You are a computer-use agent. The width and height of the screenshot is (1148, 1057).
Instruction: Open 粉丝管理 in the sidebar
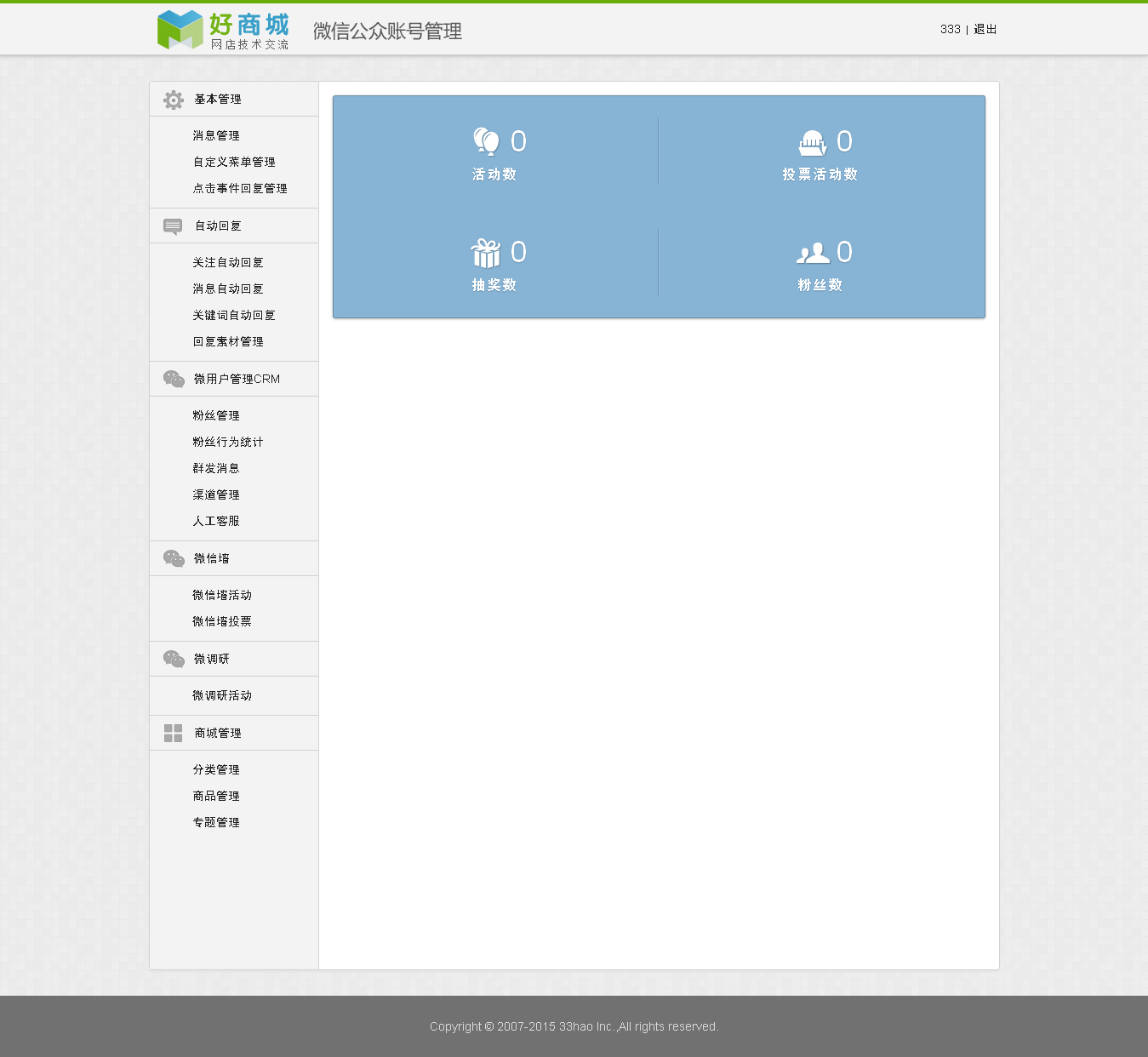(x=216, y=415)
